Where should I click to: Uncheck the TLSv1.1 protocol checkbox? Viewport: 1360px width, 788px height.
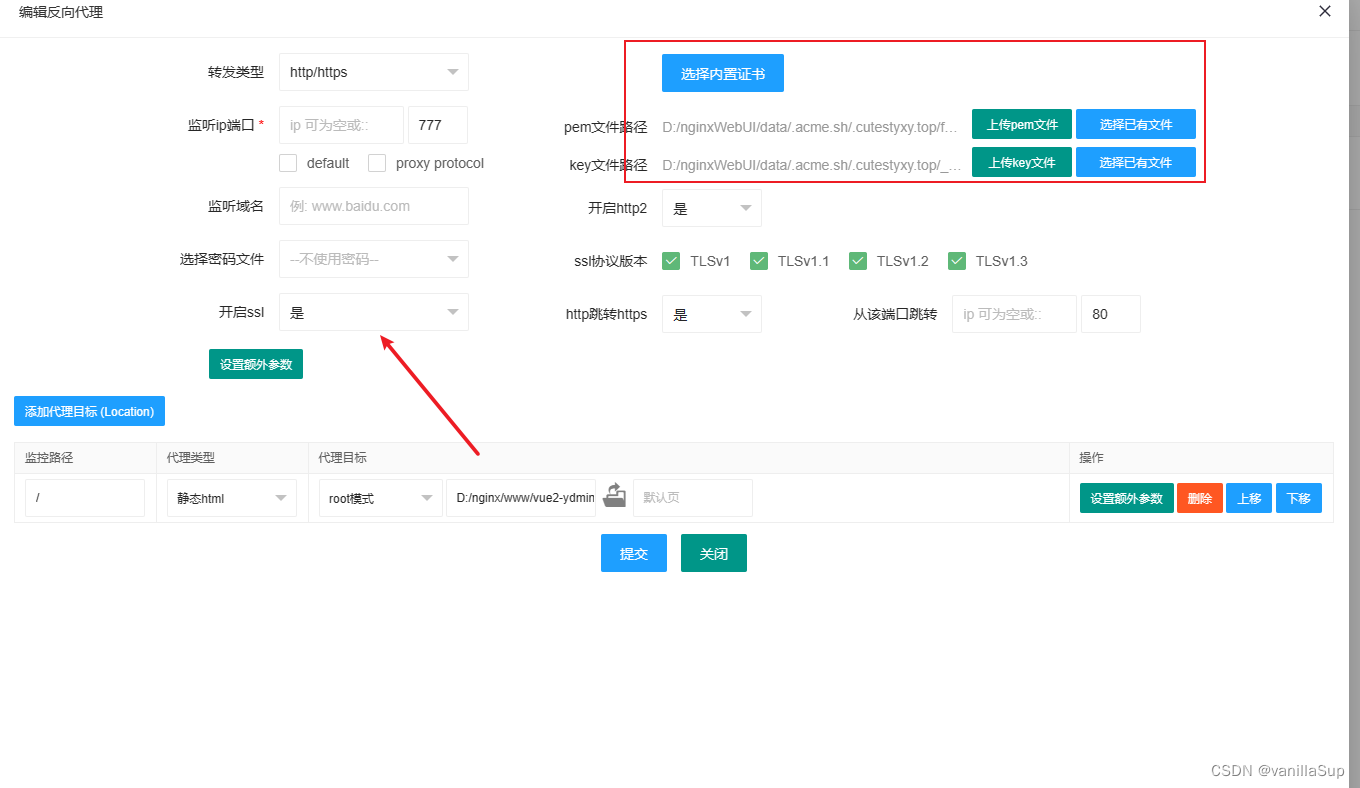pos(759,261)
